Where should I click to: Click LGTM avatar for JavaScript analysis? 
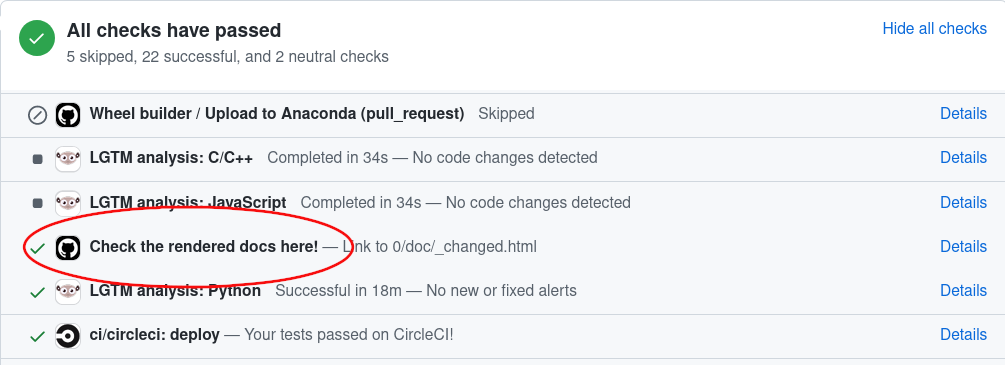(68, 203)
